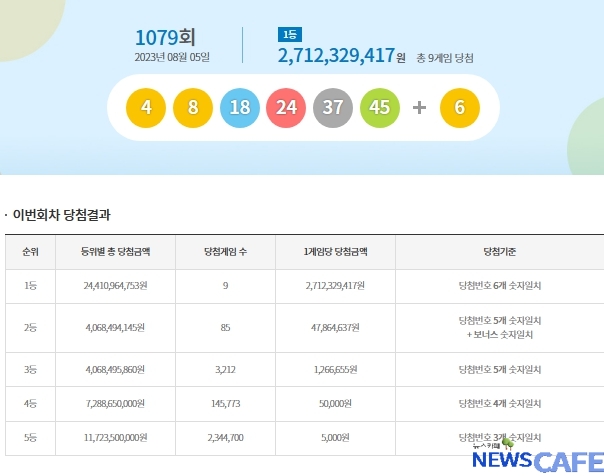Pick the red number 24 ball
Image resolution: width=604 pixels, height=476 pixels.
287,107
